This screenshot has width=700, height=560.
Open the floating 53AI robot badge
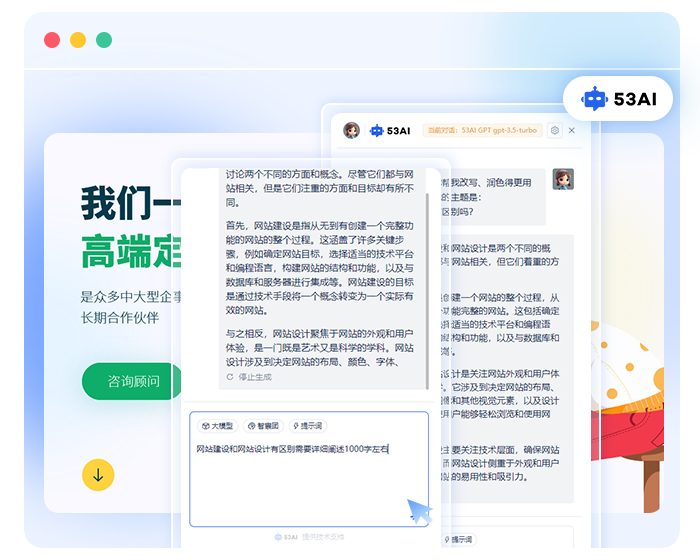click(x=618, y=99)
